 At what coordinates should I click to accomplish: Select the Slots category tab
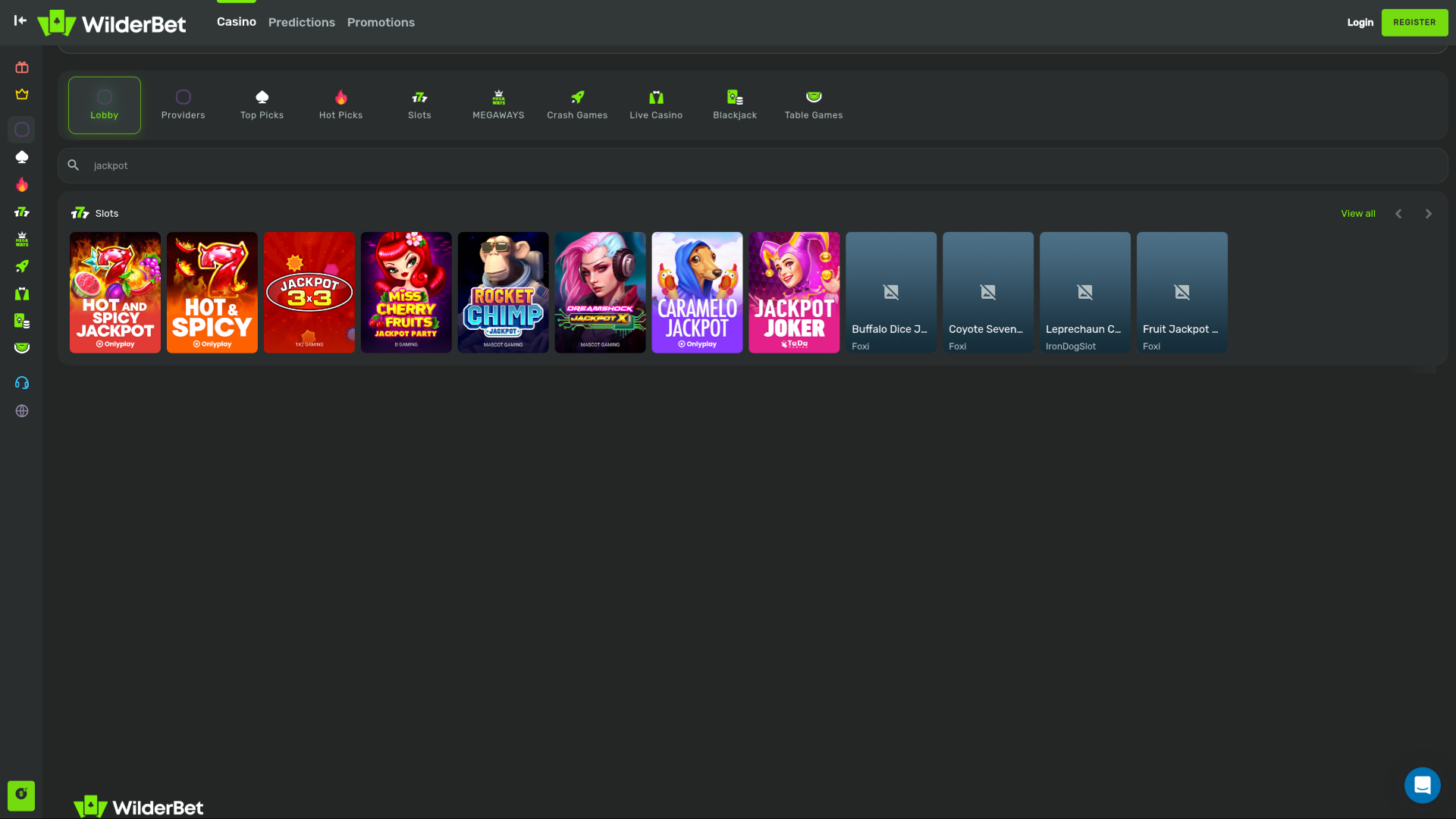[420, 105]
